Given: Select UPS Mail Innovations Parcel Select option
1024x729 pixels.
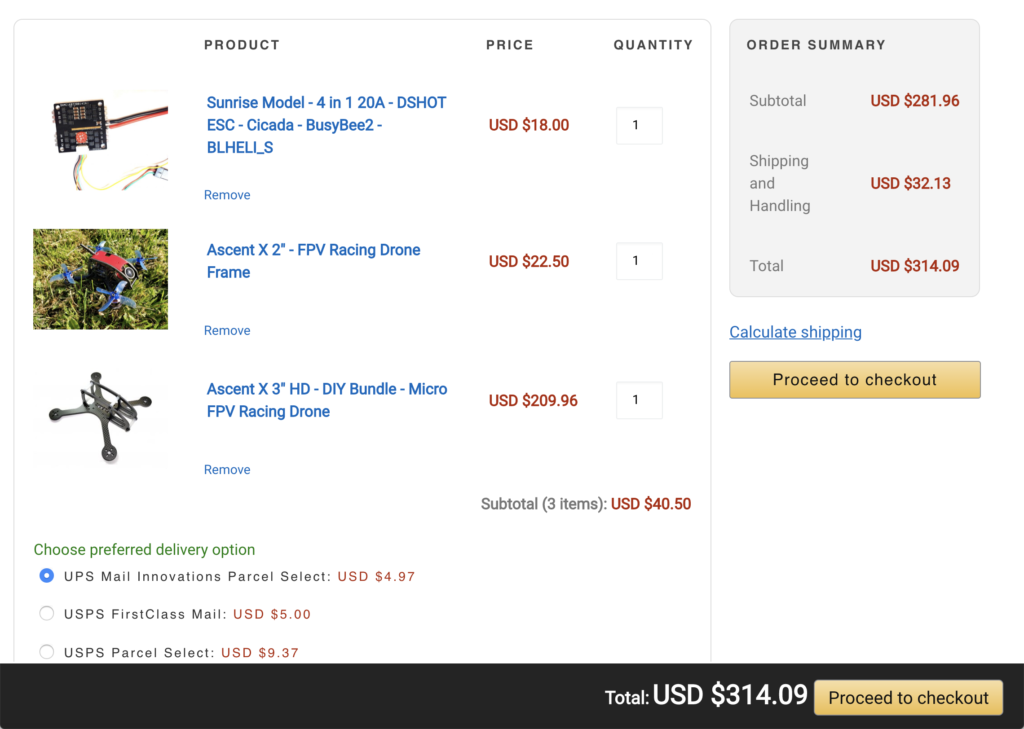Looking at the screenshot, I should click(x=47, y=576).
